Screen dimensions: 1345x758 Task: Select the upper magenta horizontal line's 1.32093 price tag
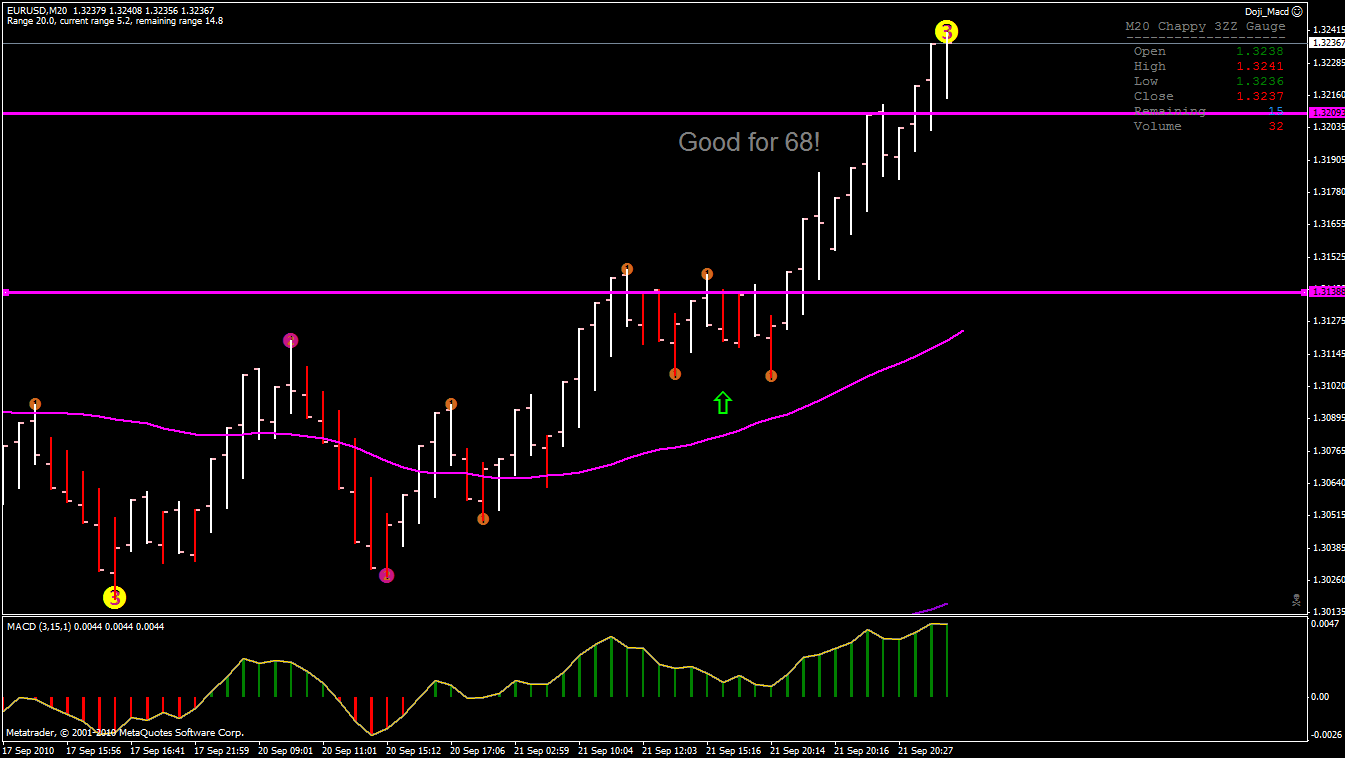(x=1325, y=113)
